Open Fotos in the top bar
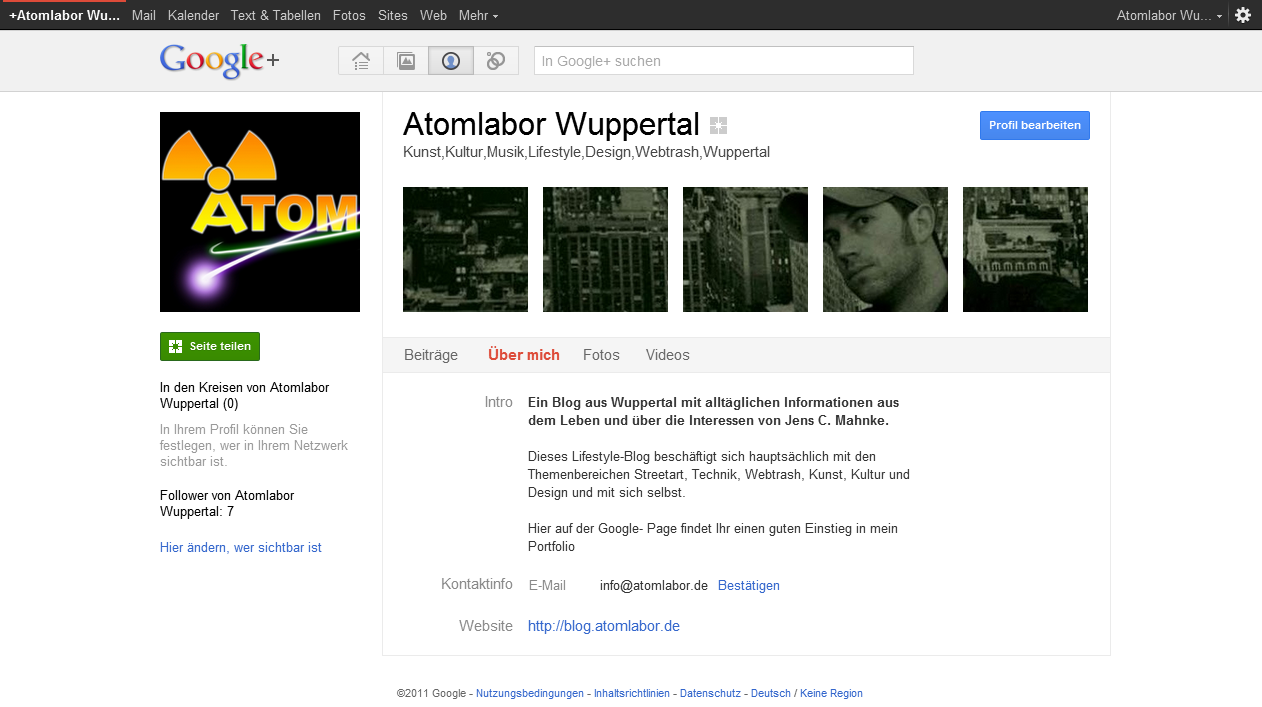1262x707 pixels. 349,15
